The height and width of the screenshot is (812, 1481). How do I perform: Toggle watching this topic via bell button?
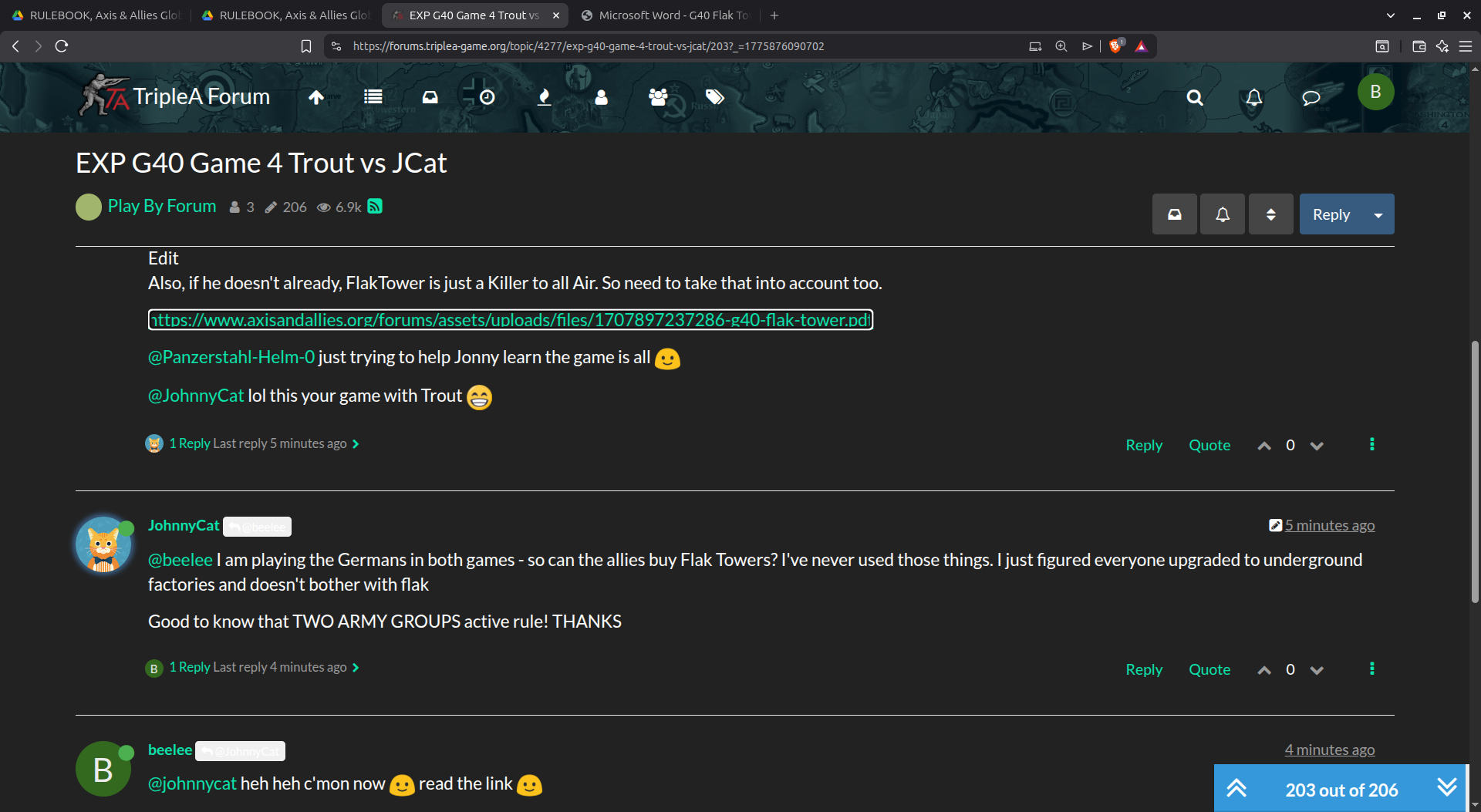pos(1221,214)
